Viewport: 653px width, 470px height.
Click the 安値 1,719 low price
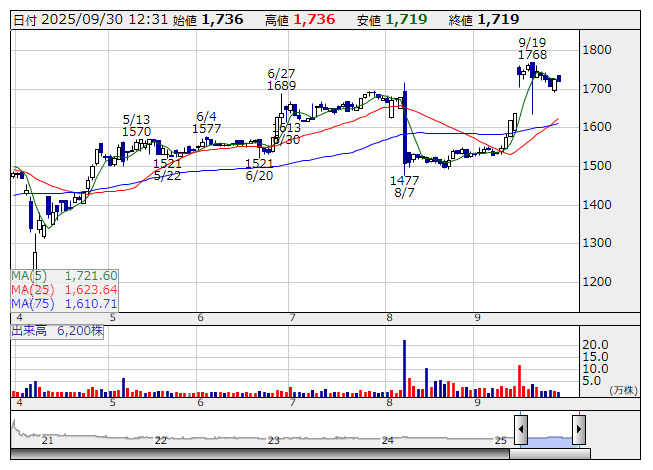[392, 20]
